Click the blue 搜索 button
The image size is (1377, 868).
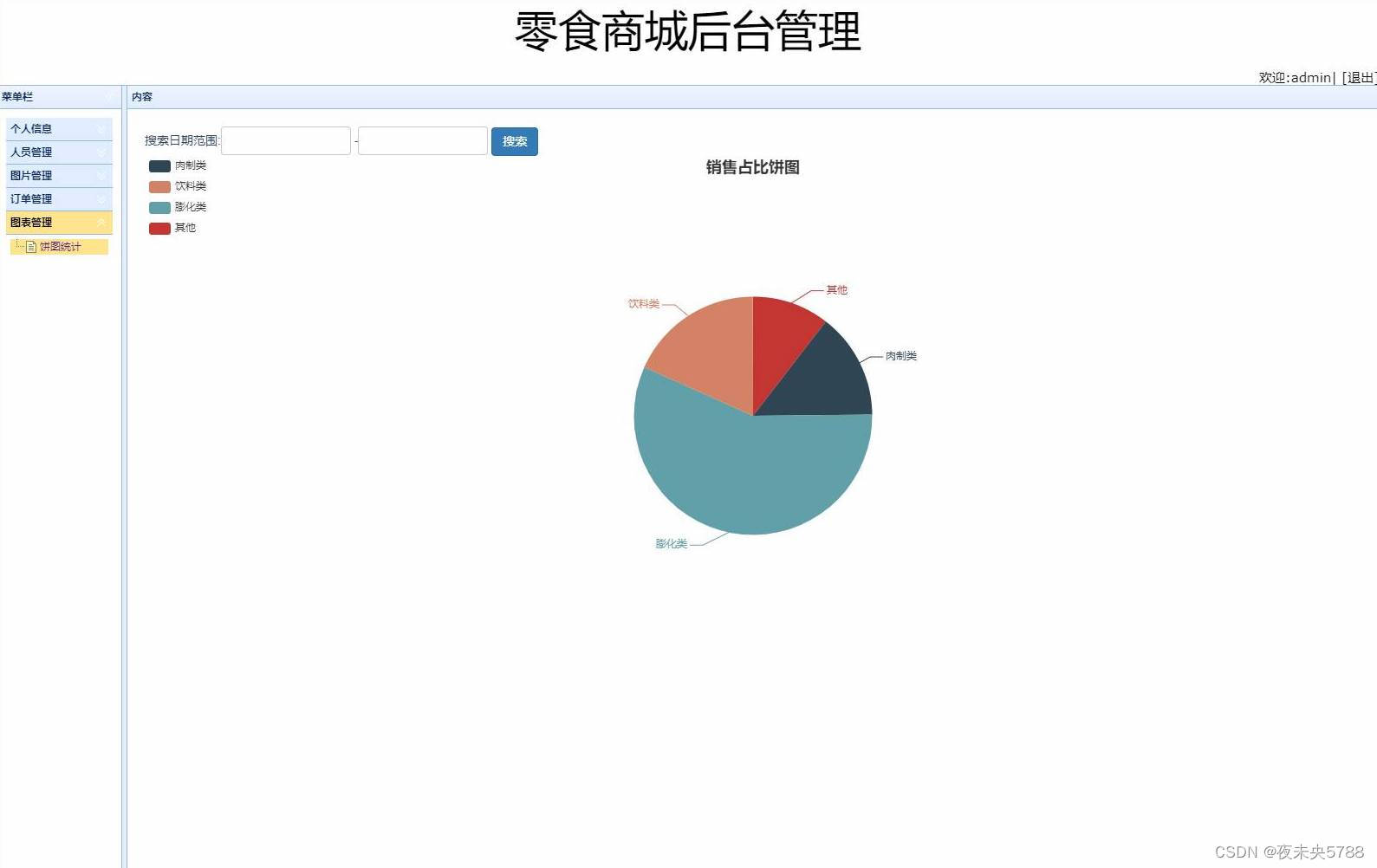coord(515,141)
